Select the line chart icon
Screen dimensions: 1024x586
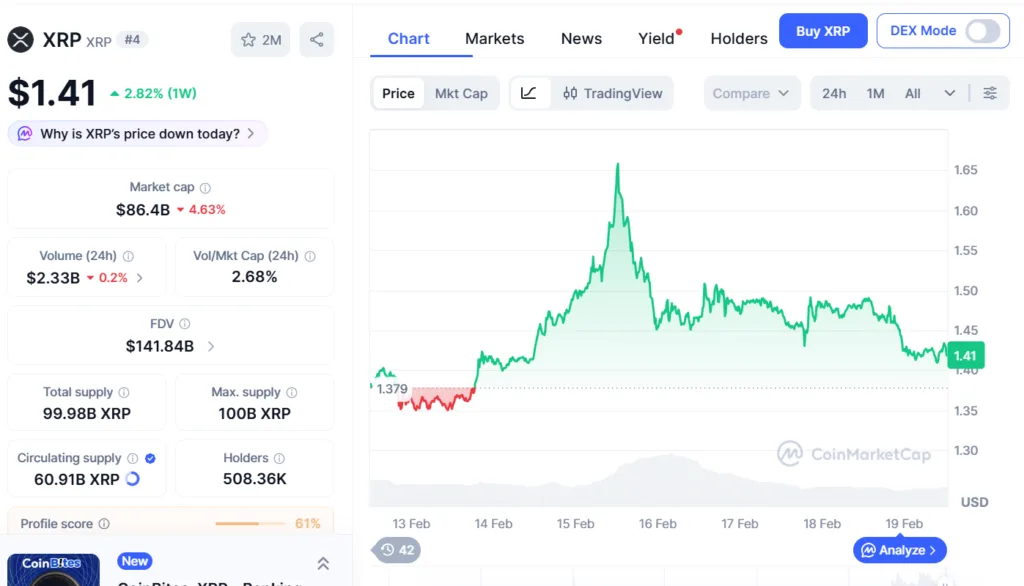click(x=530, y=93)
